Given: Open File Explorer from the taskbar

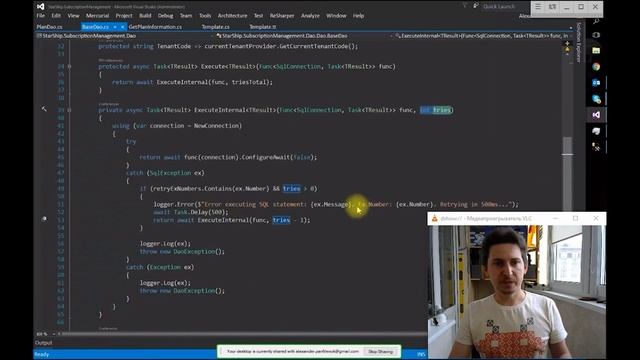Looking at the screenshot, I should click(x=596, y=51).
